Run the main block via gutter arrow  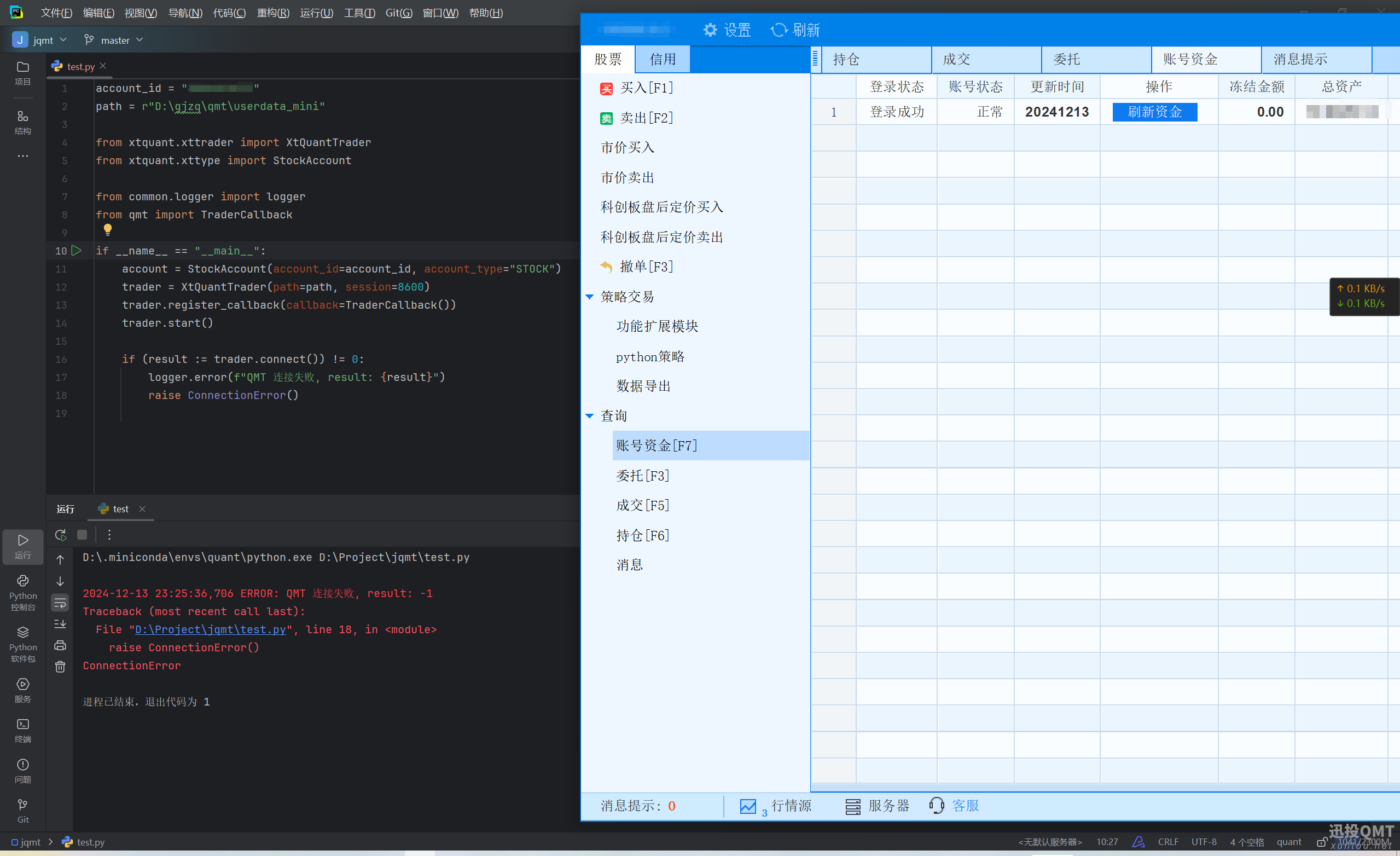[x=77, y=251]
